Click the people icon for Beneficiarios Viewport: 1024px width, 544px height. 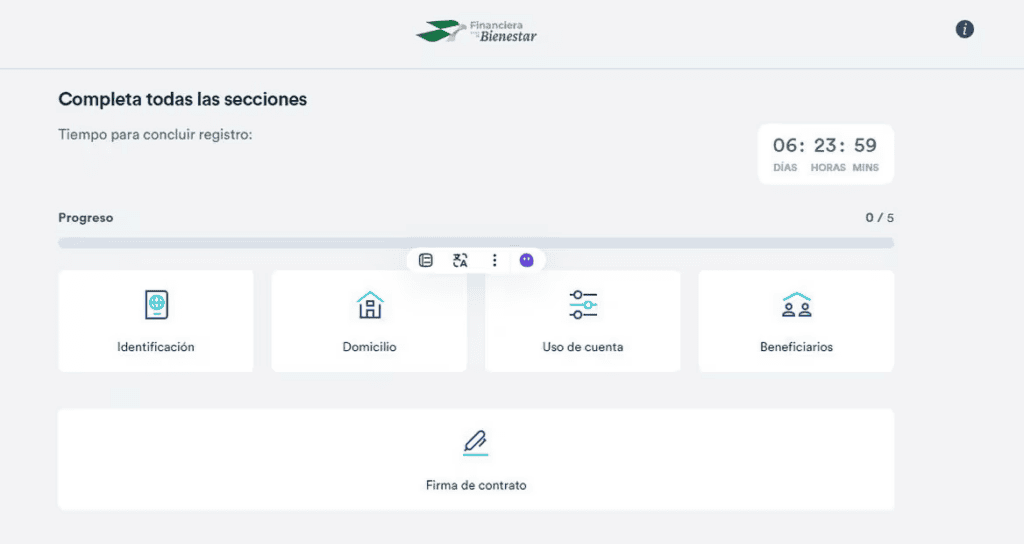796,305
